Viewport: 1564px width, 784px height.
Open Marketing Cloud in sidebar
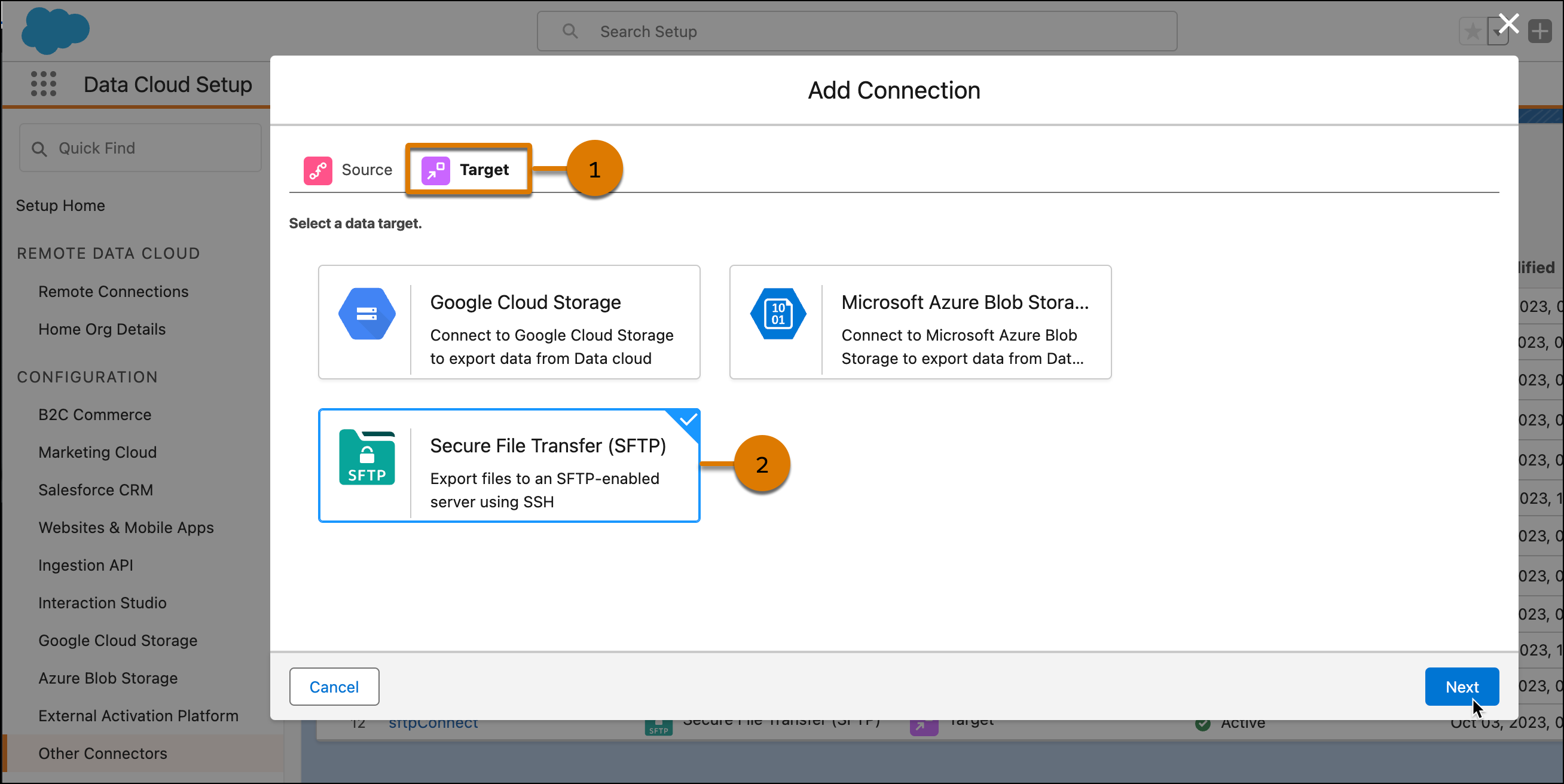click(x=98, y=453)
